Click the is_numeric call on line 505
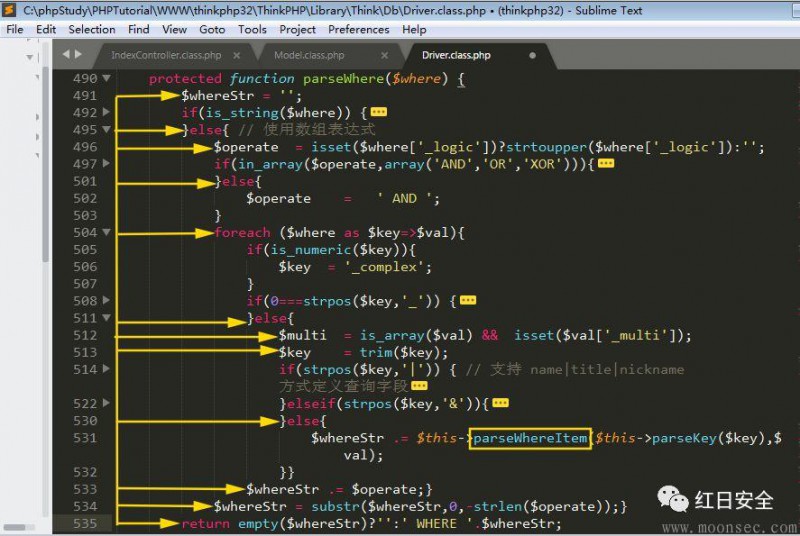800x536 pixels. pyautogui.click(x=311, y=250)
